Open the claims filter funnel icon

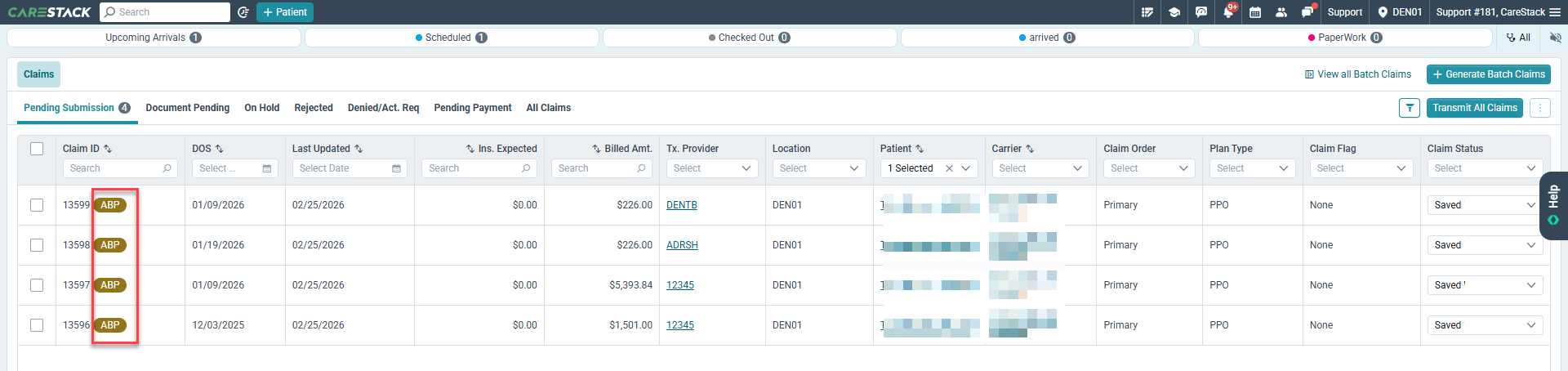(1410, 108)
